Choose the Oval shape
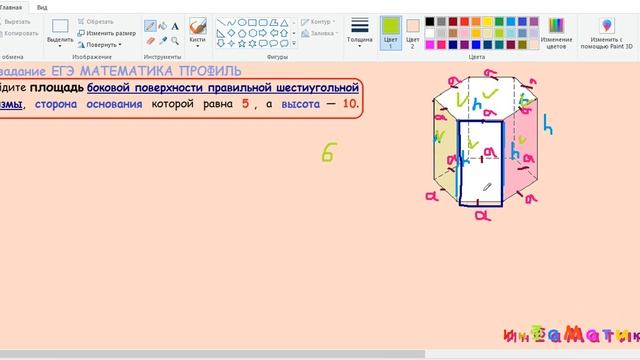Viewport: 640px width, 360px height. pos(242,22)
